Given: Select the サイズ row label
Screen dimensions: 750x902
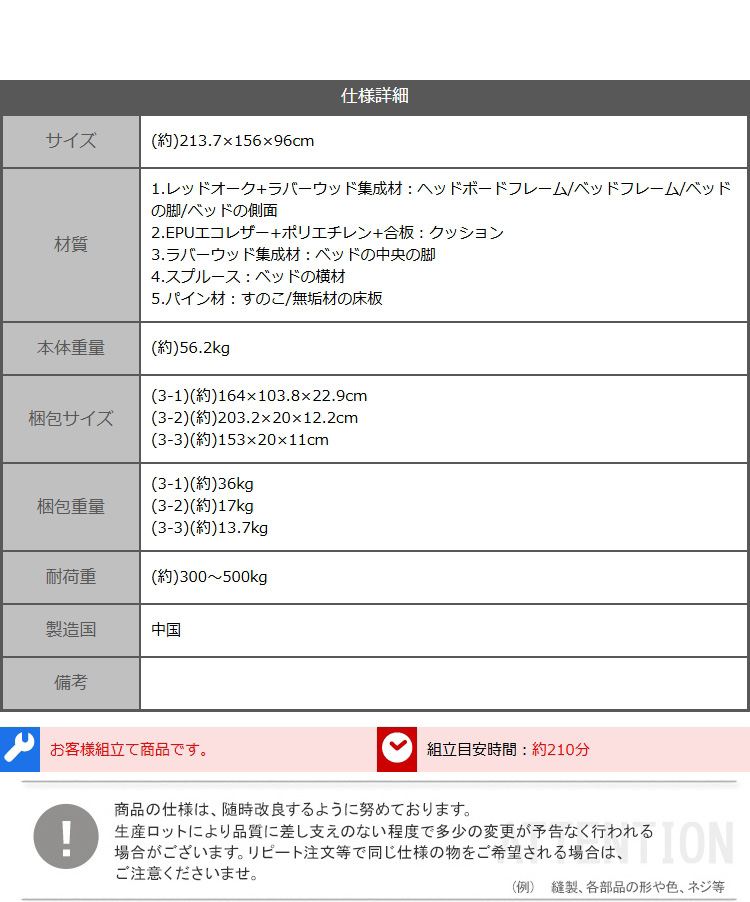Looking at the screenshot, I should 71,141.
